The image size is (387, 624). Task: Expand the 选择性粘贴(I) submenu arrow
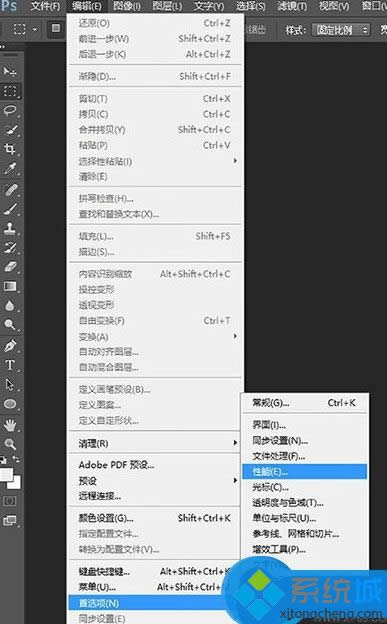(x=235, y=161)
